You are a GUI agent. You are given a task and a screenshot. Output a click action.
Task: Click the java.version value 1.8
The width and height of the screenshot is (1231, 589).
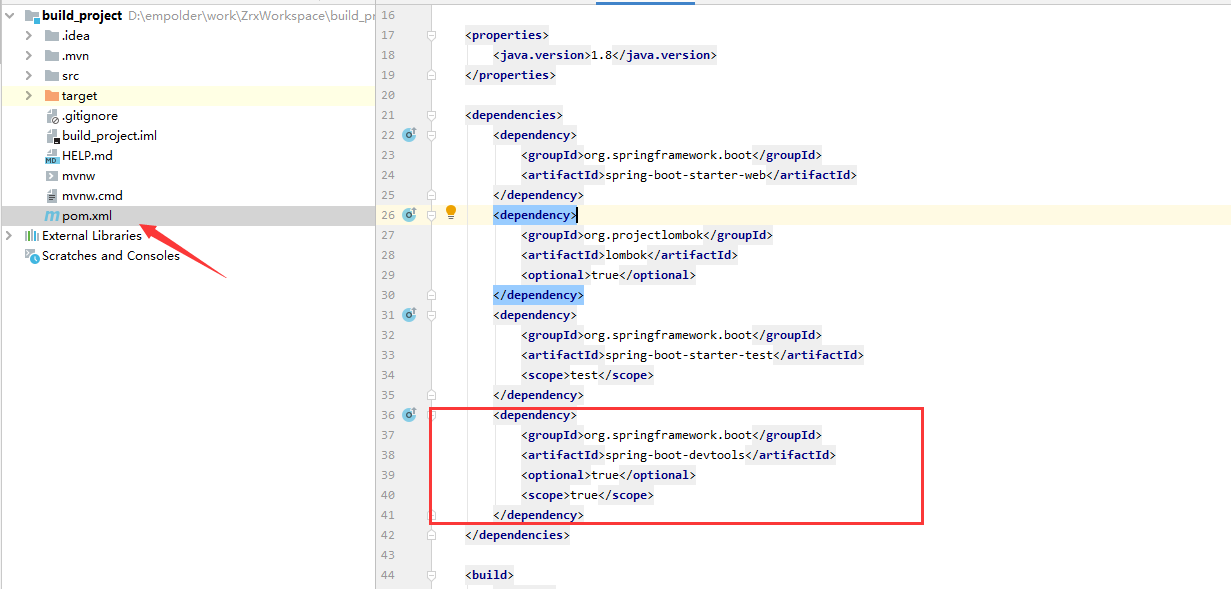pos(601,55)
